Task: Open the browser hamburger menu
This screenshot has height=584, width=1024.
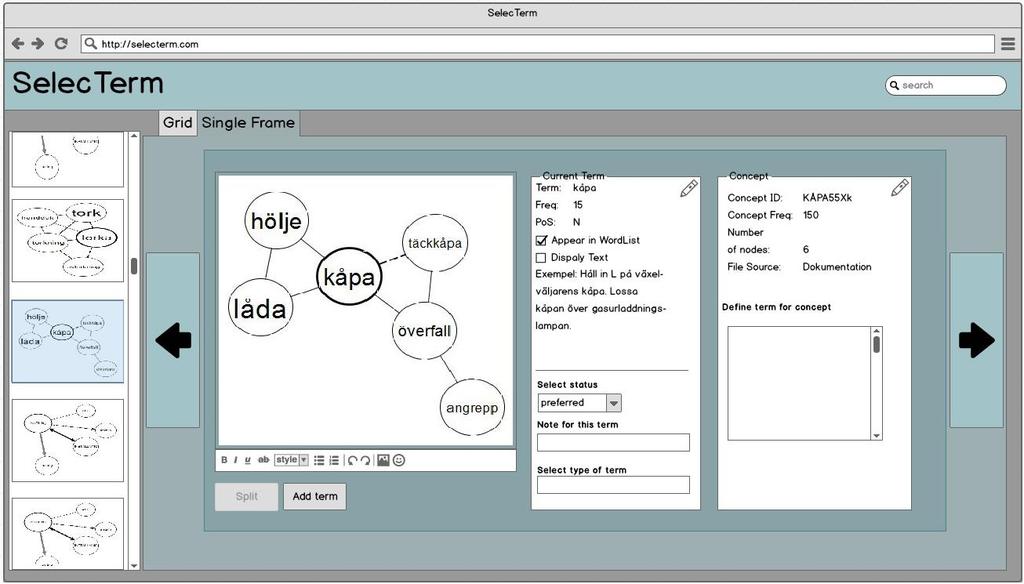Action: 1008,44
